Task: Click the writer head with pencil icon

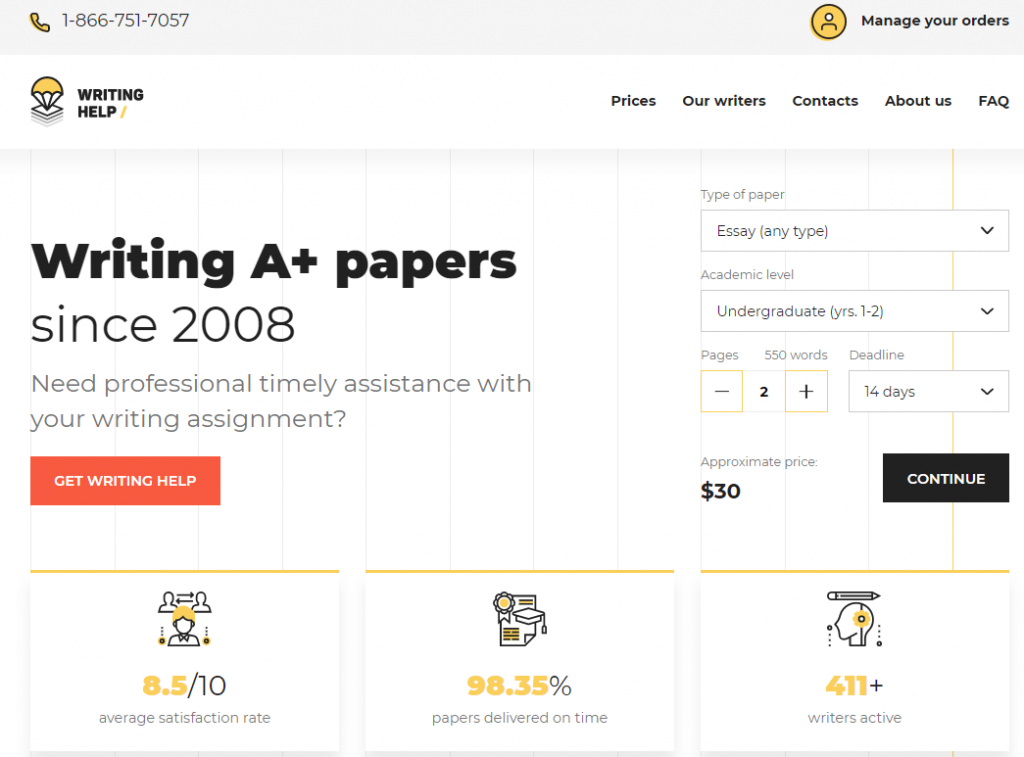Action: click(854, 618)
